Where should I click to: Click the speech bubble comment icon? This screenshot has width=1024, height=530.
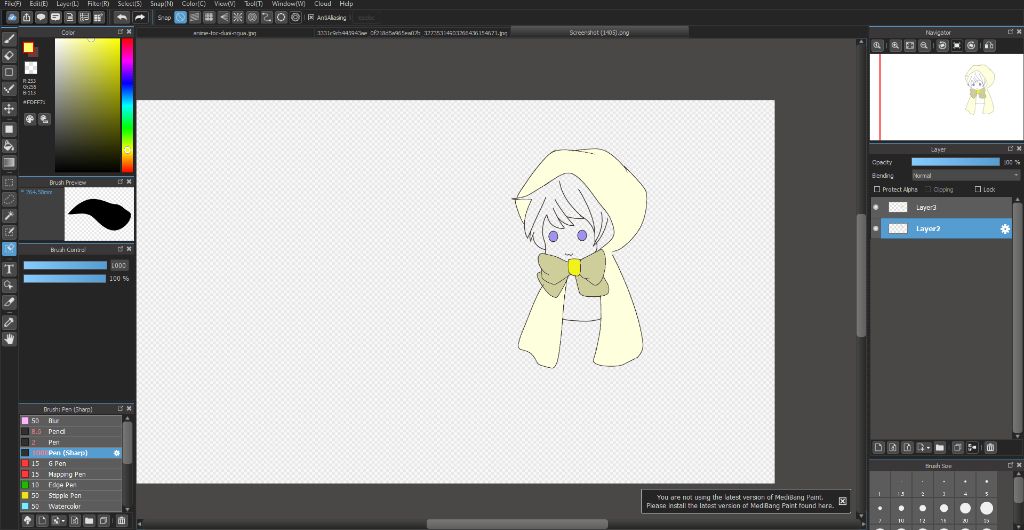click(x=40, y=17)
